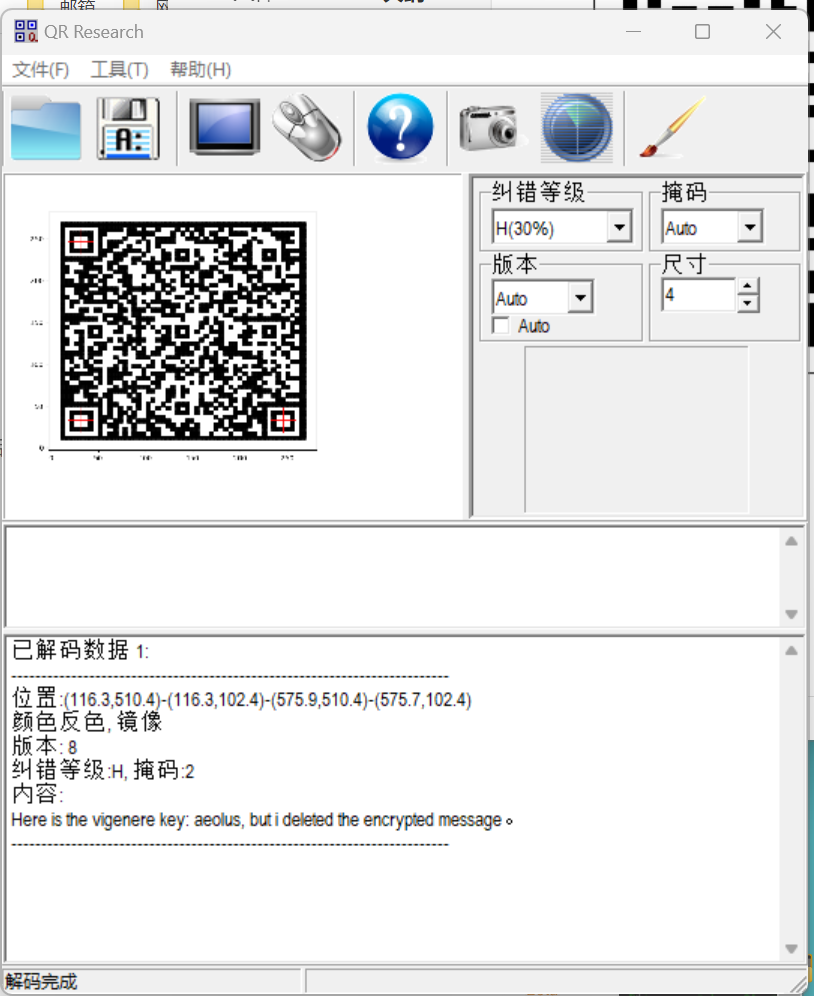Click the 版本: 8 line
Screen dimensions: 814x996
click(44, 746)
